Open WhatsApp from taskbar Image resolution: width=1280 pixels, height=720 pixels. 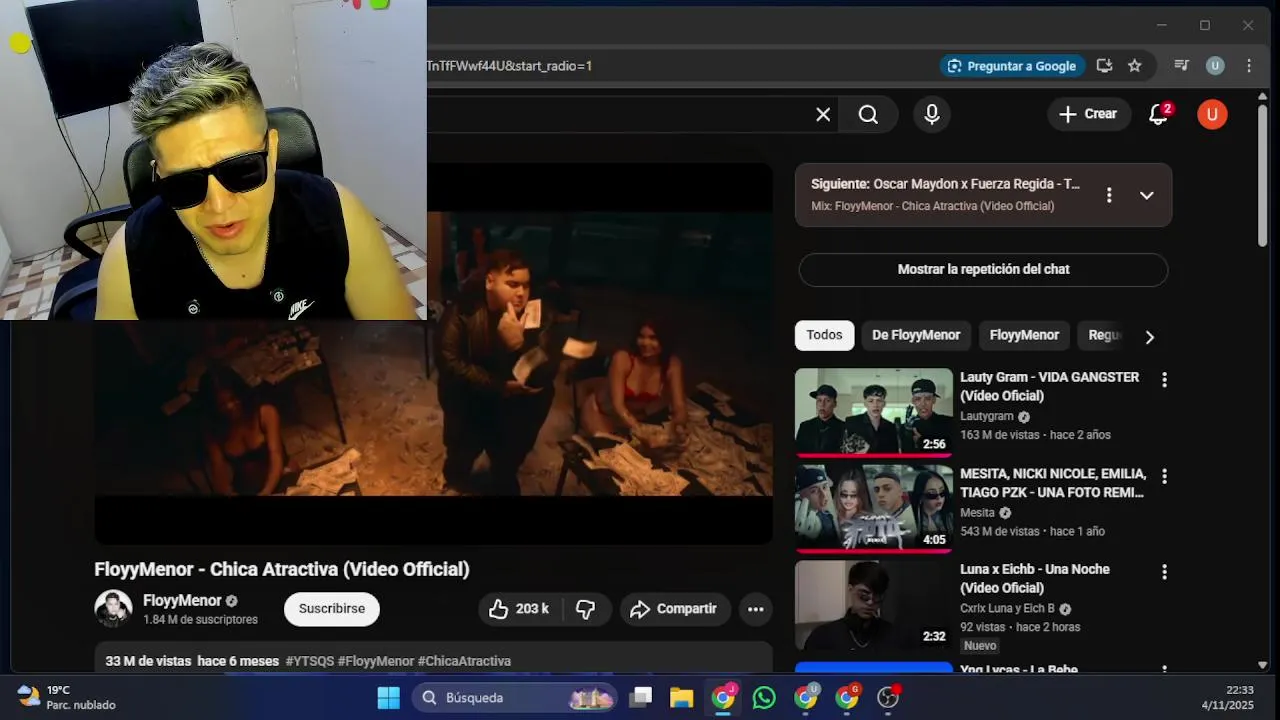click(764, 698)
